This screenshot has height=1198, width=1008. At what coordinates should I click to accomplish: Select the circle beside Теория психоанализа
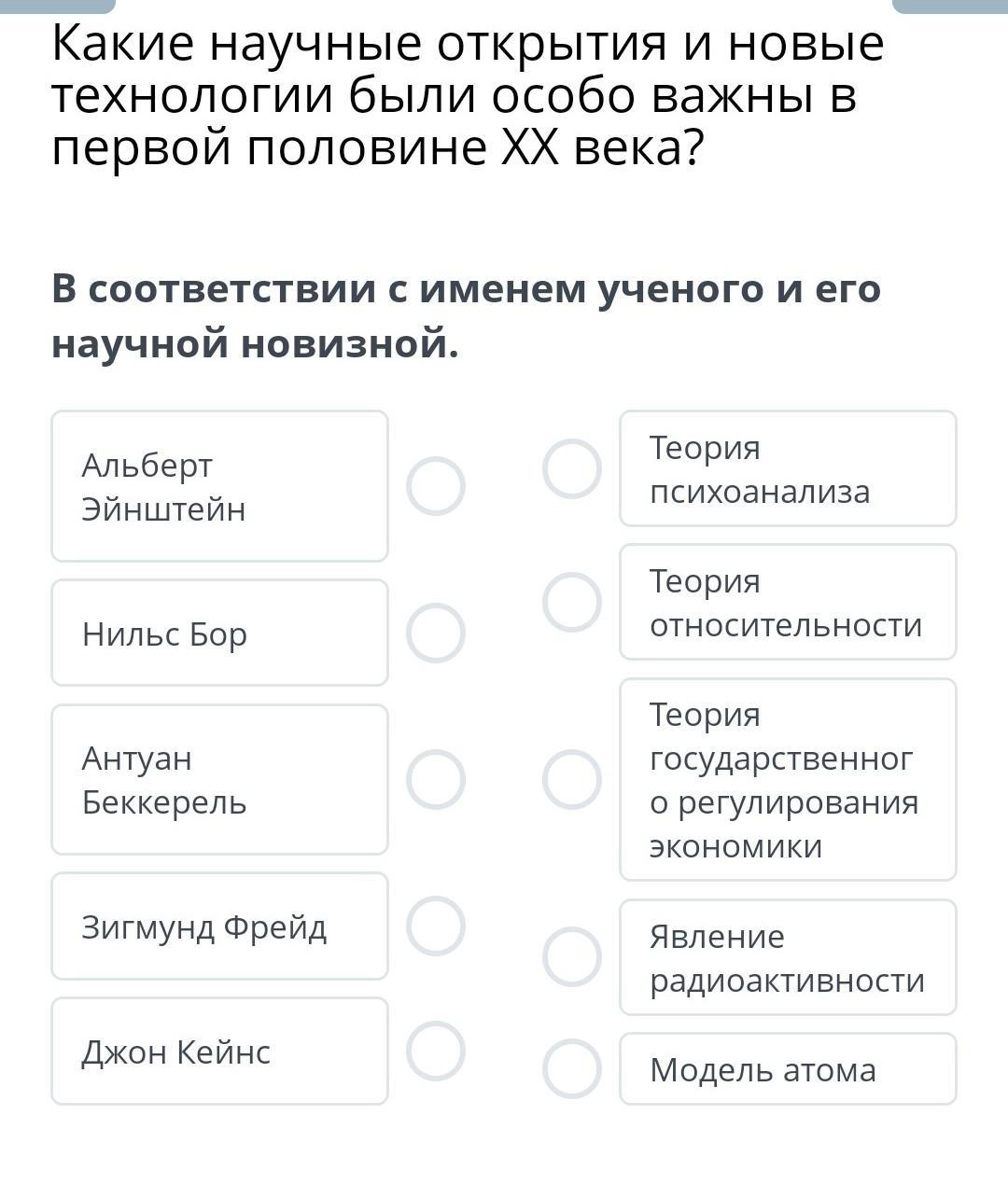(572, 468)
